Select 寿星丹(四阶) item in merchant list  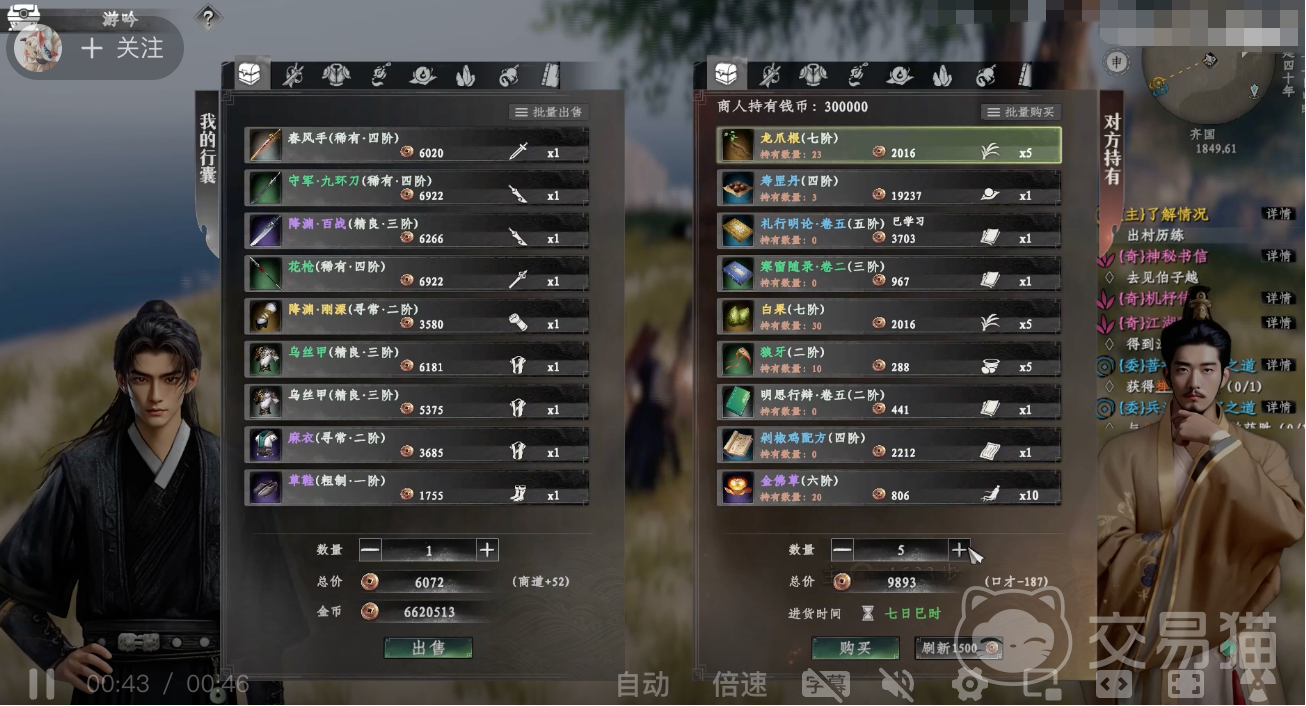coord(889,188)
